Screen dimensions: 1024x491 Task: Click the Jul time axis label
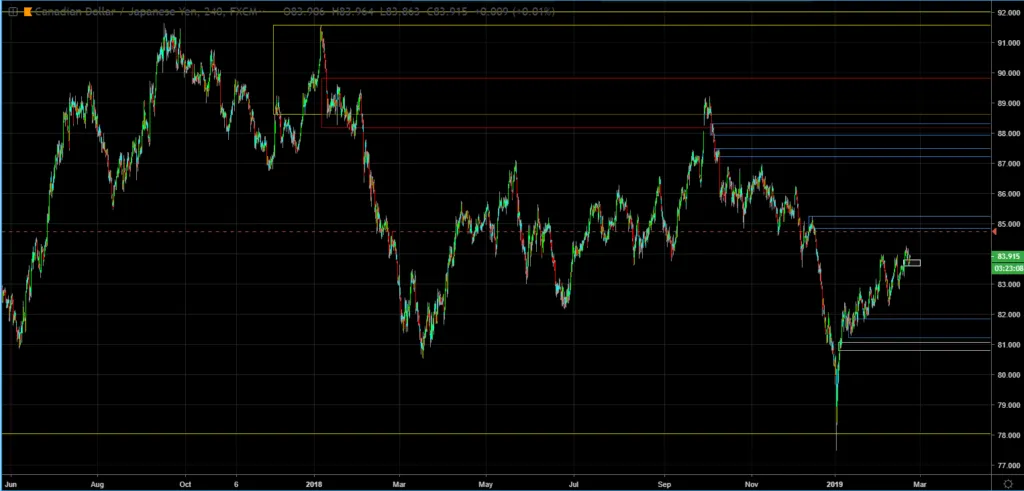(x=573, y=485)
